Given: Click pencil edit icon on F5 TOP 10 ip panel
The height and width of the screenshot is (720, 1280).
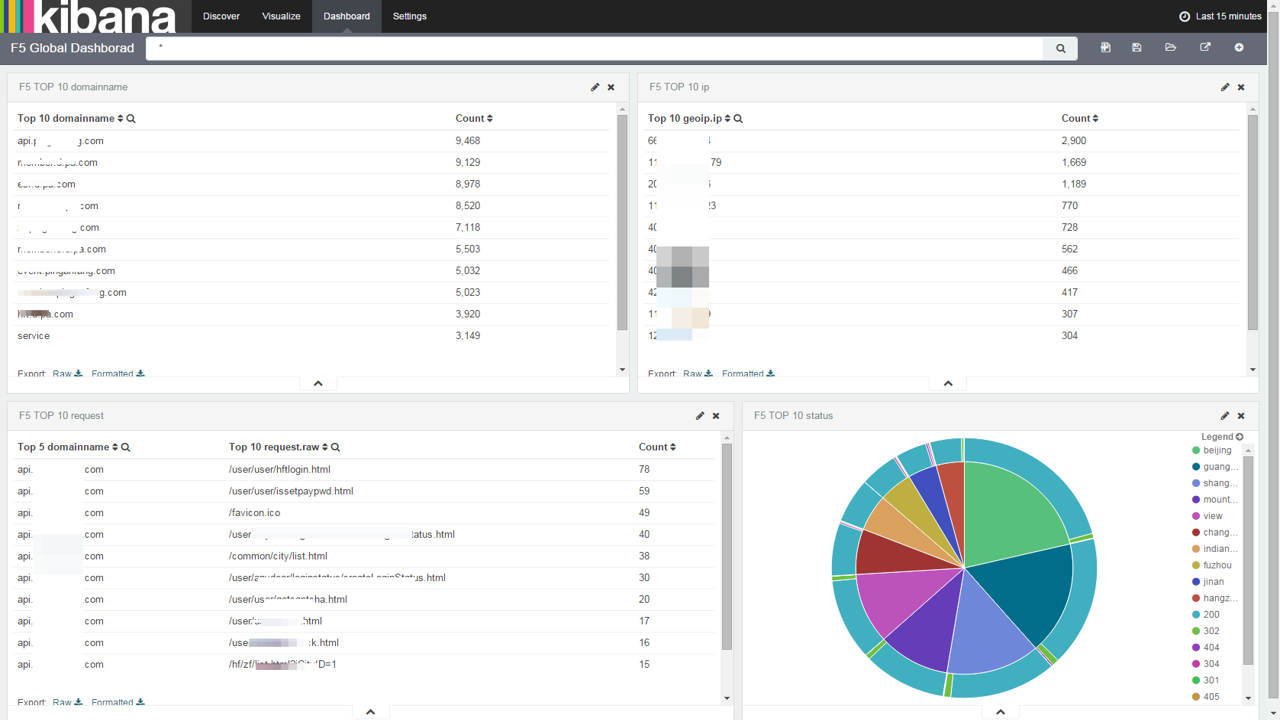Looking at the screenshot, I should 1225,87.
